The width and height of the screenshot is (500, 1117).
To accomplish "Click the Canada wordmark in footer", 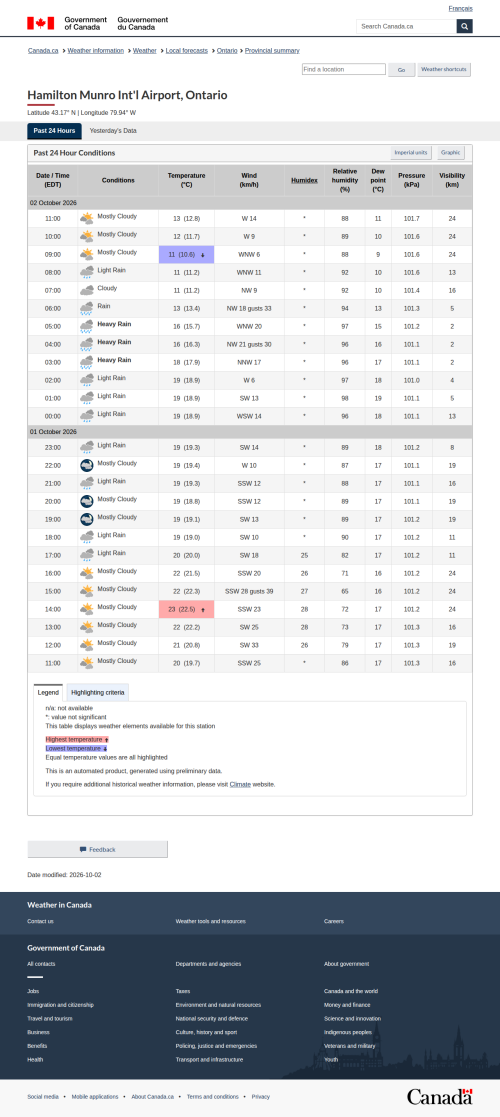I will [x=439, y=1096].
